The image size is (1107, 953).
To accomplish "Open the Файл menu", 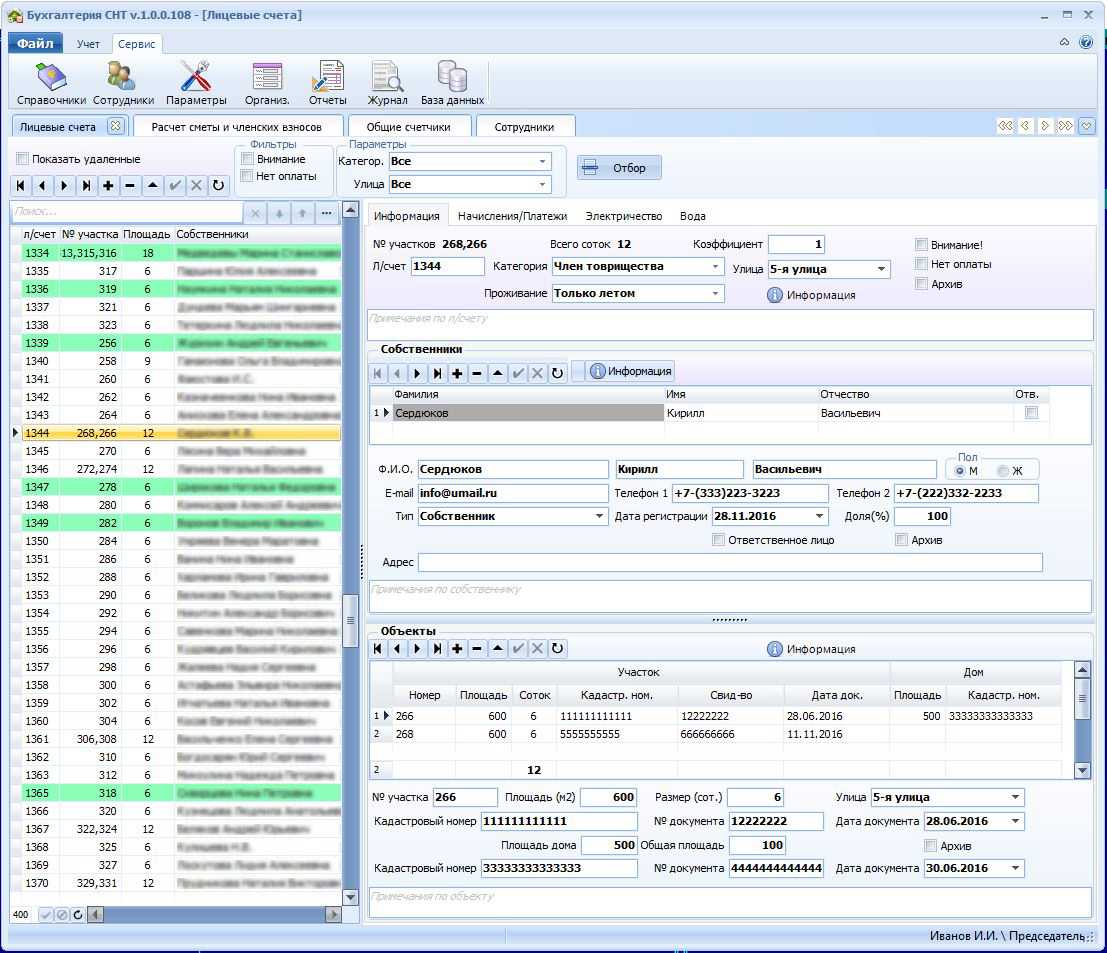I will pyautogui.click(x=35, y=44).
